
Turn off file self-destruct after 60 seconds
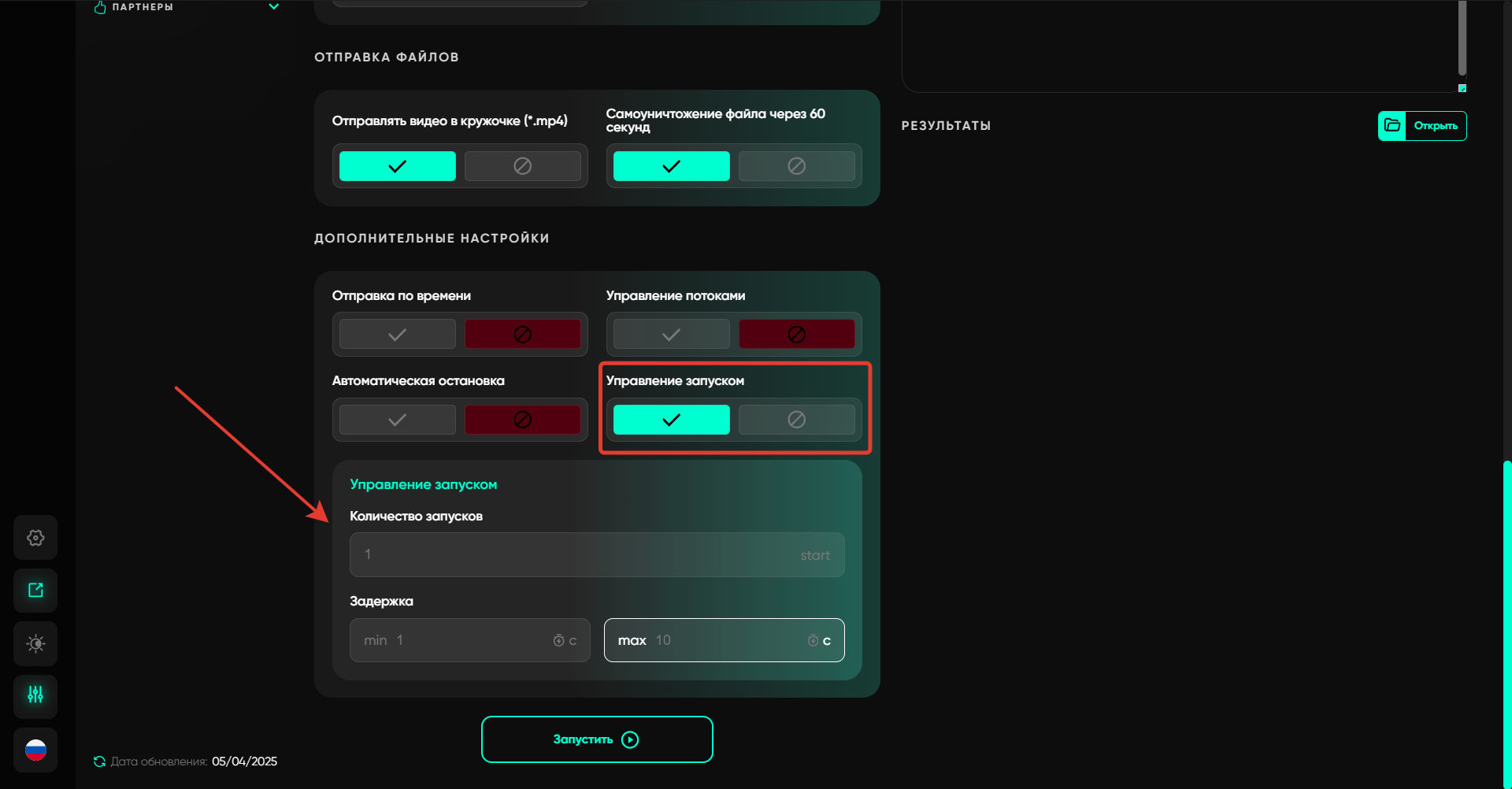[796, 166]
